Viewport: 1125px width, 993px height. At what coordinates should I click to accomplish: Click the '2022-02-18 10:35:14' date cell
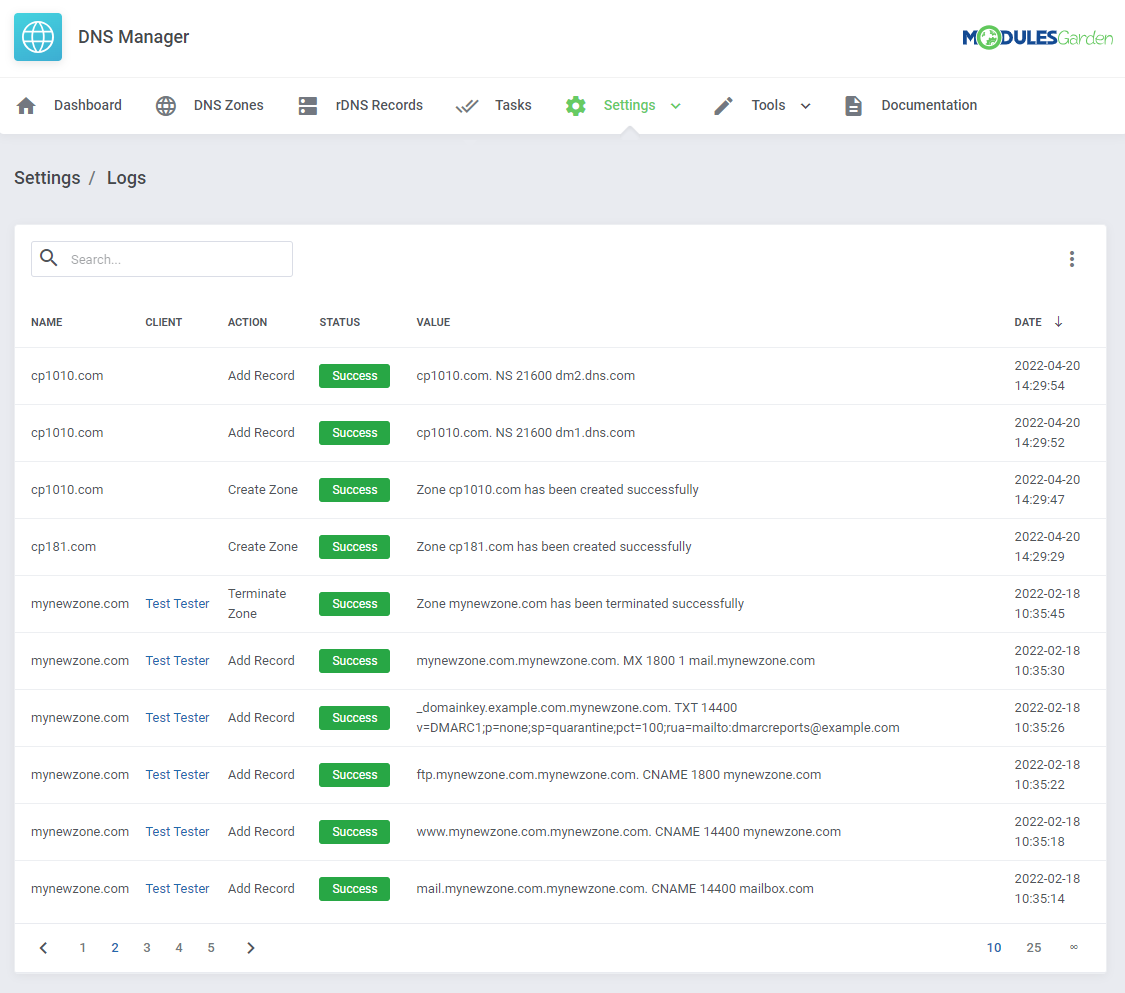(x=1047, y=888)
